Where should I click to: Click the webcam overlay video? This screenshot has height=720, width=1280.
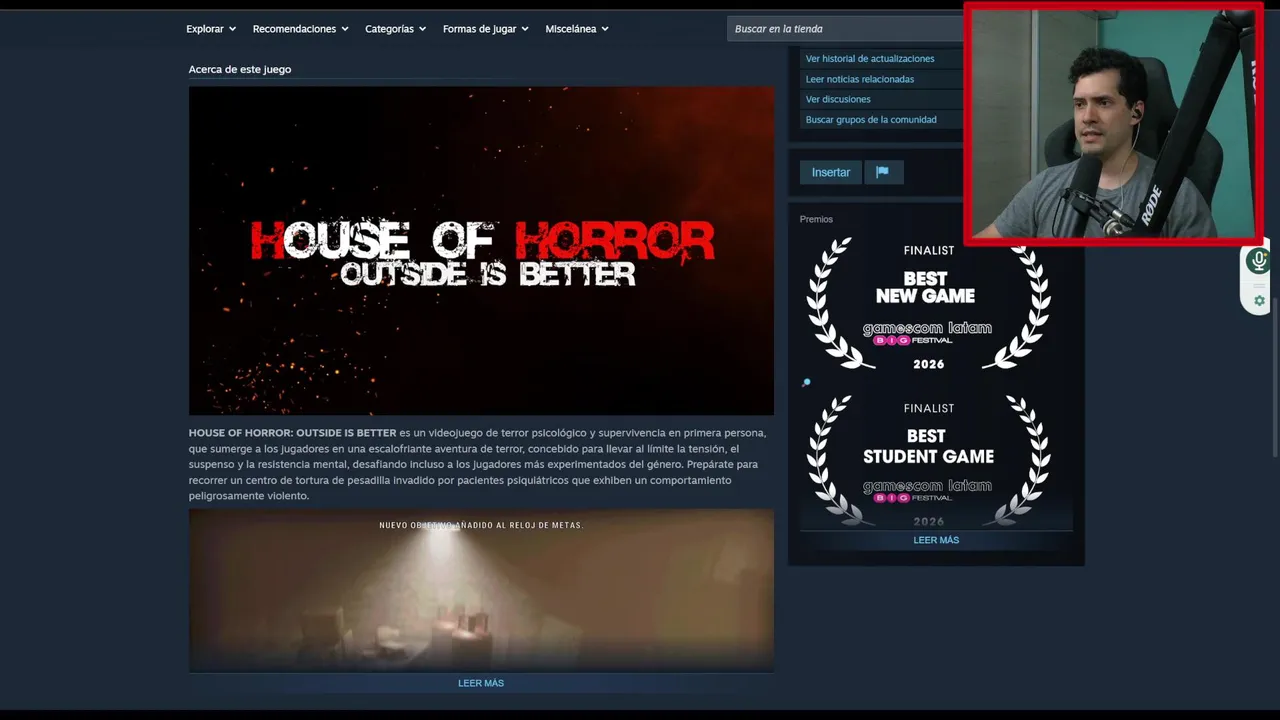click(x=1114, y=122)
